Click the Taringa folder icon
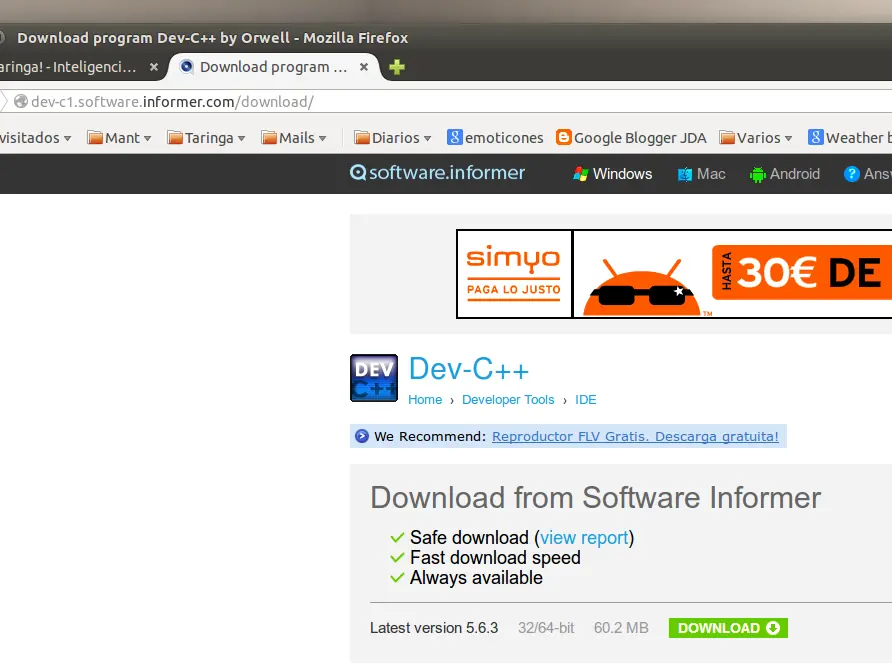This screenshot has width=892, height=668. [175, 137]
